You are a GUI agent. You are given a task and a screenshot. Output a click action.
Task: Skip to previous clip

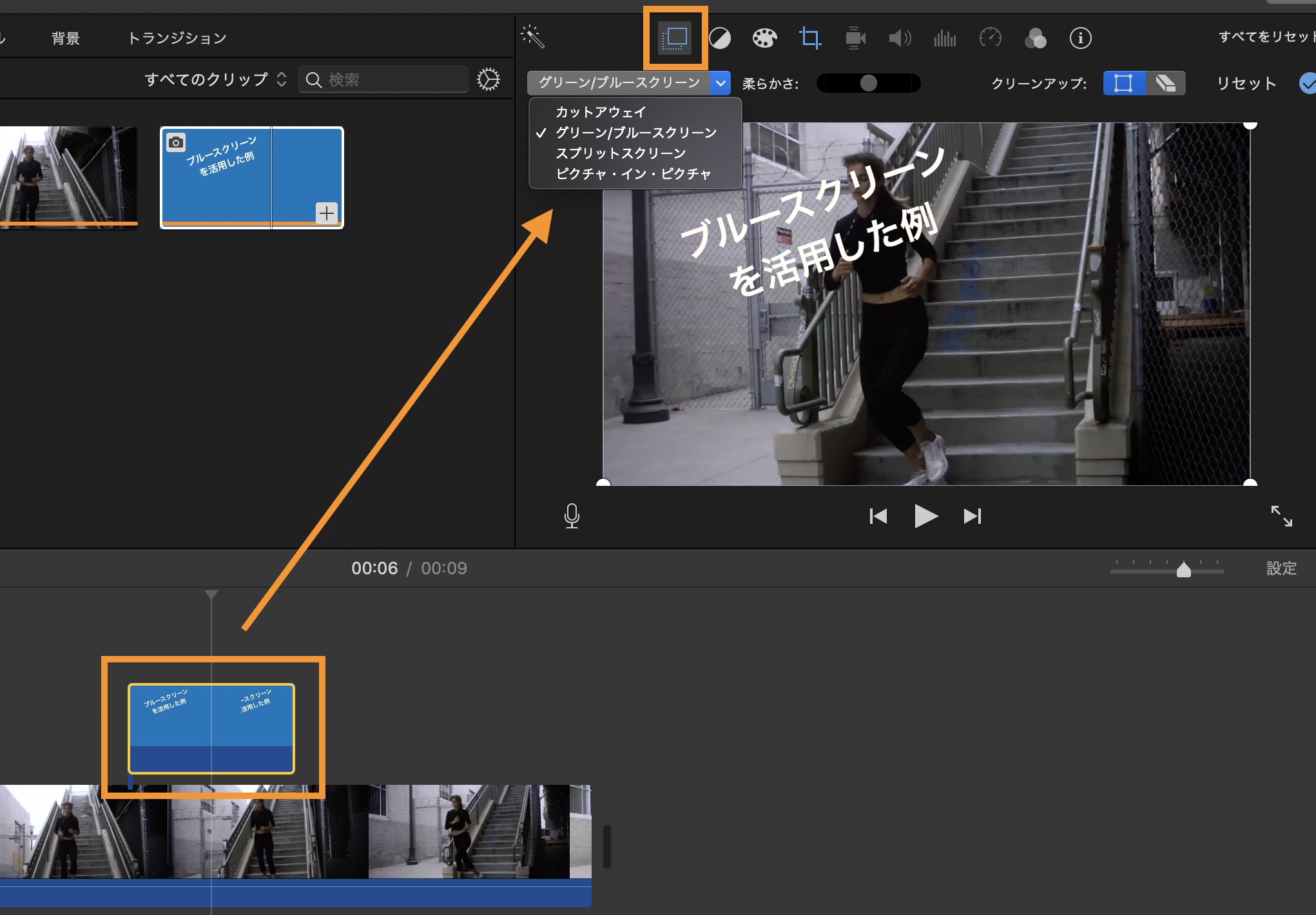tap(878, 516)
